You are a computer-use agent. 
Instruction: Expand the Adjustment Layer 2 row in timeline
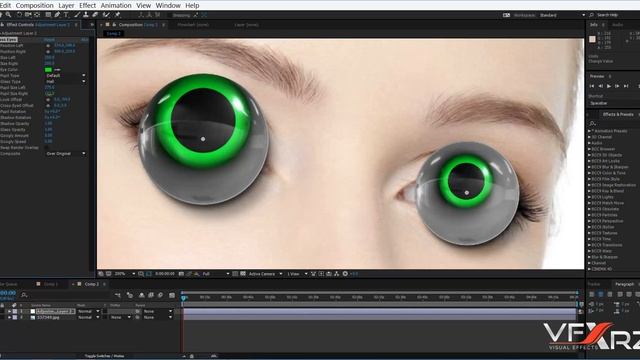(9, 311)
